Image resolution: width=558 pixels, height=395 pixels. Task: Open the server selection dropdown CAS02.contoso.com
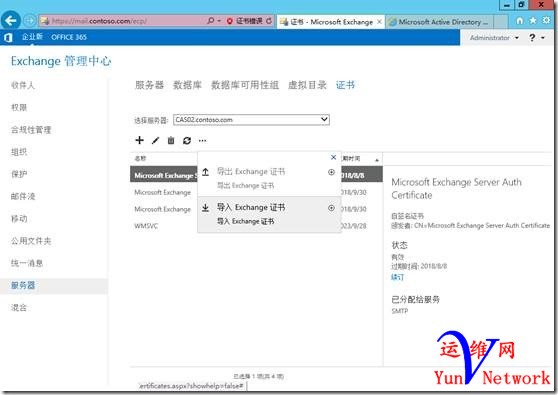click(251, 120)
